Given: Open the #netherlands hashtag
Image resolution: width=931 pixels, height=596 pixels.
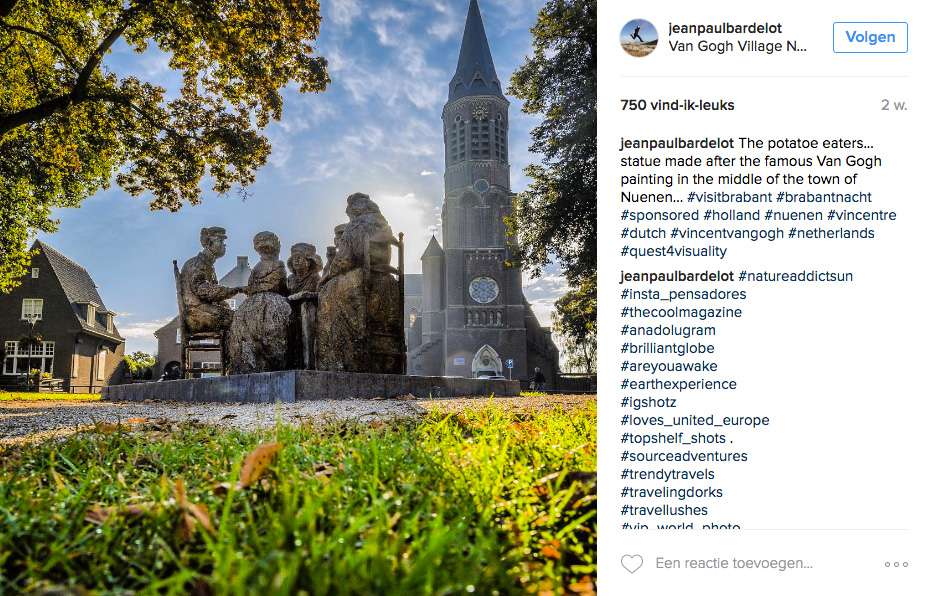Looking at the screenshot, I should 831,233.
